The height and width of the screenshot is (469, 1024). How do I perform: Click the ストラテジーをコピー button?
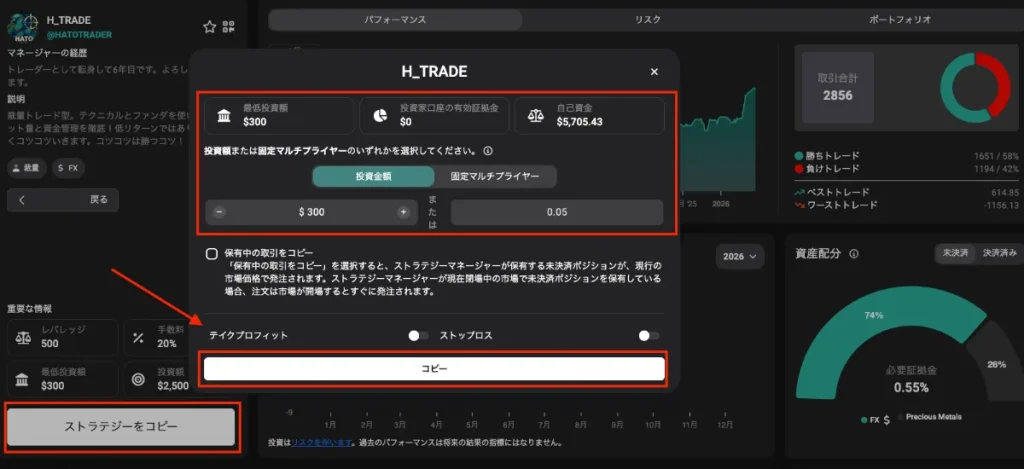pos(121,427)
